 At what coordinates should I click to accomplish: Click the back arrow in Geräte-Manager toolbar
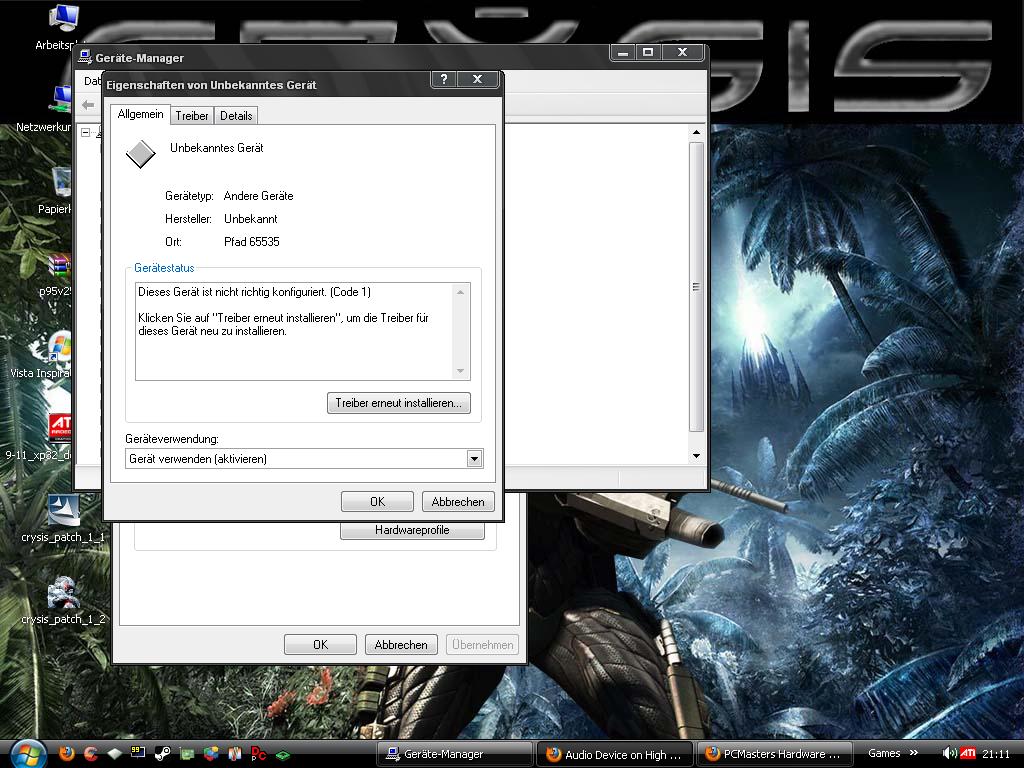click(x=88, y=104)
